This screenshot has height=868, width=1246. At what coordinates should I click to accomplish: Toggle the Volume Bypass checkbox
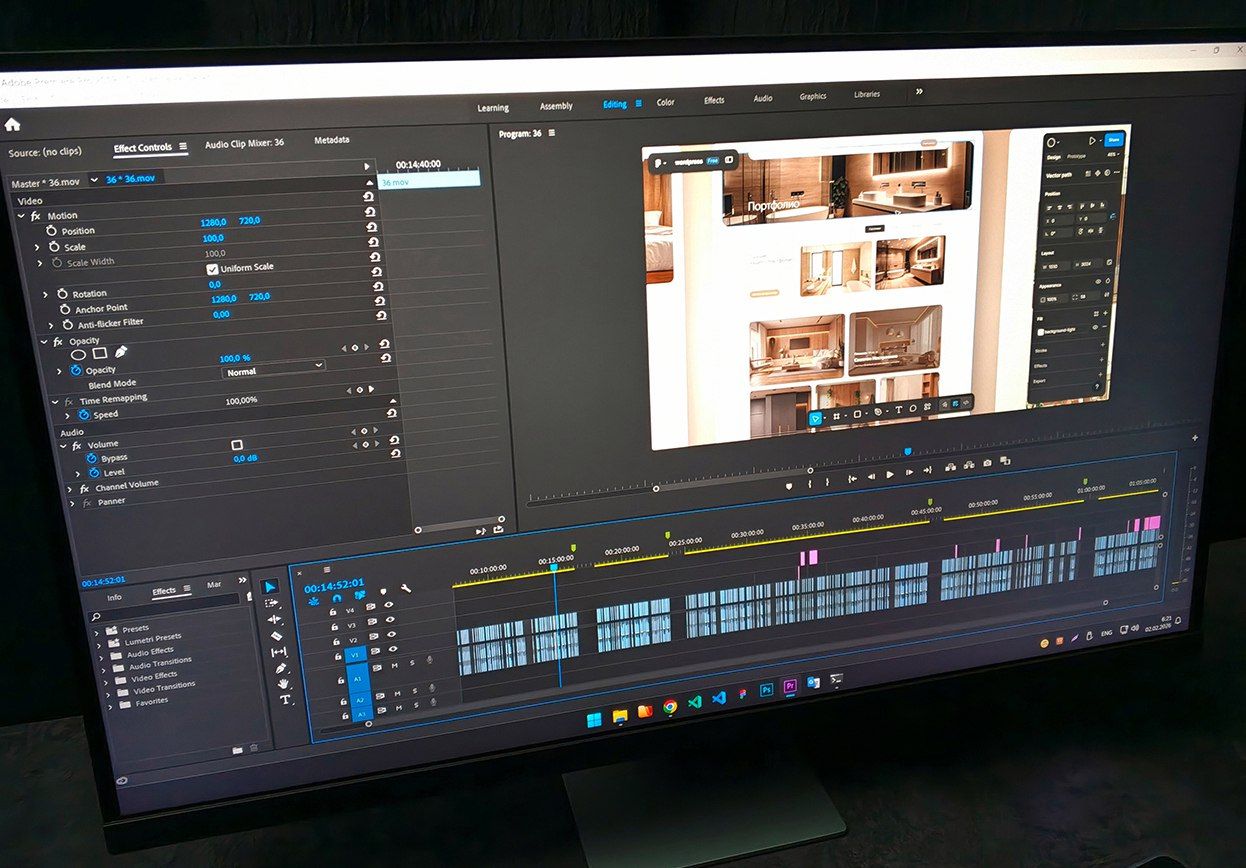[x=237, y=445]
